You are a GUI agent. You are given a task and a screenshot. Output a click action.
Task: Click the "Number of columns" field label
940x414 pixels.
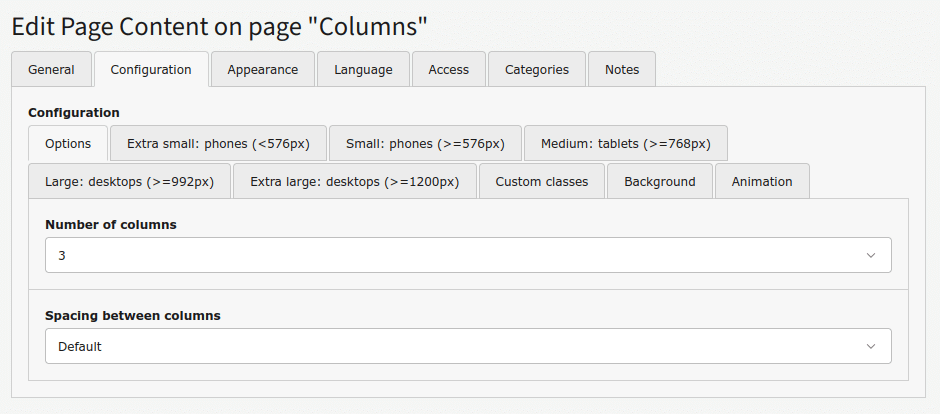[x=110, y=225]
